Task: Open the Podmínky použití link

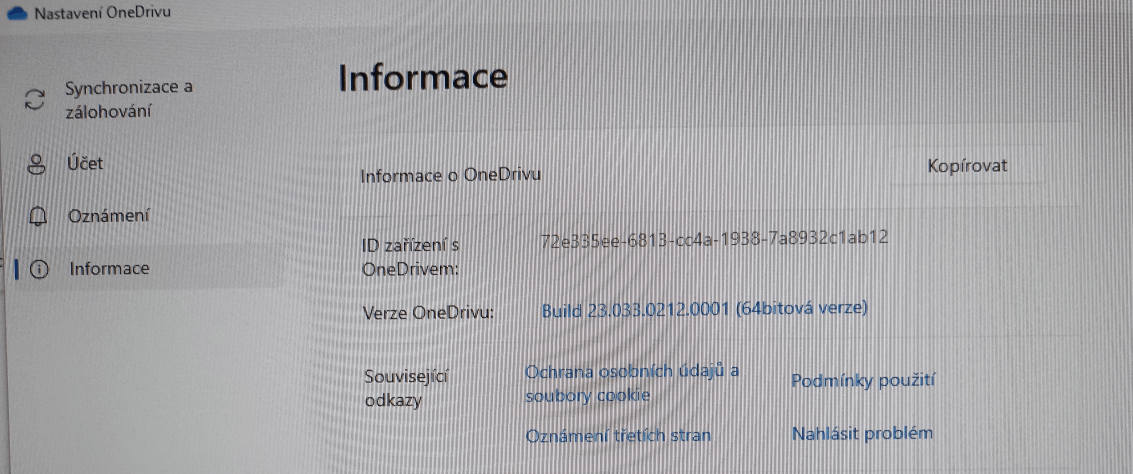Action: tap(863, 381)
